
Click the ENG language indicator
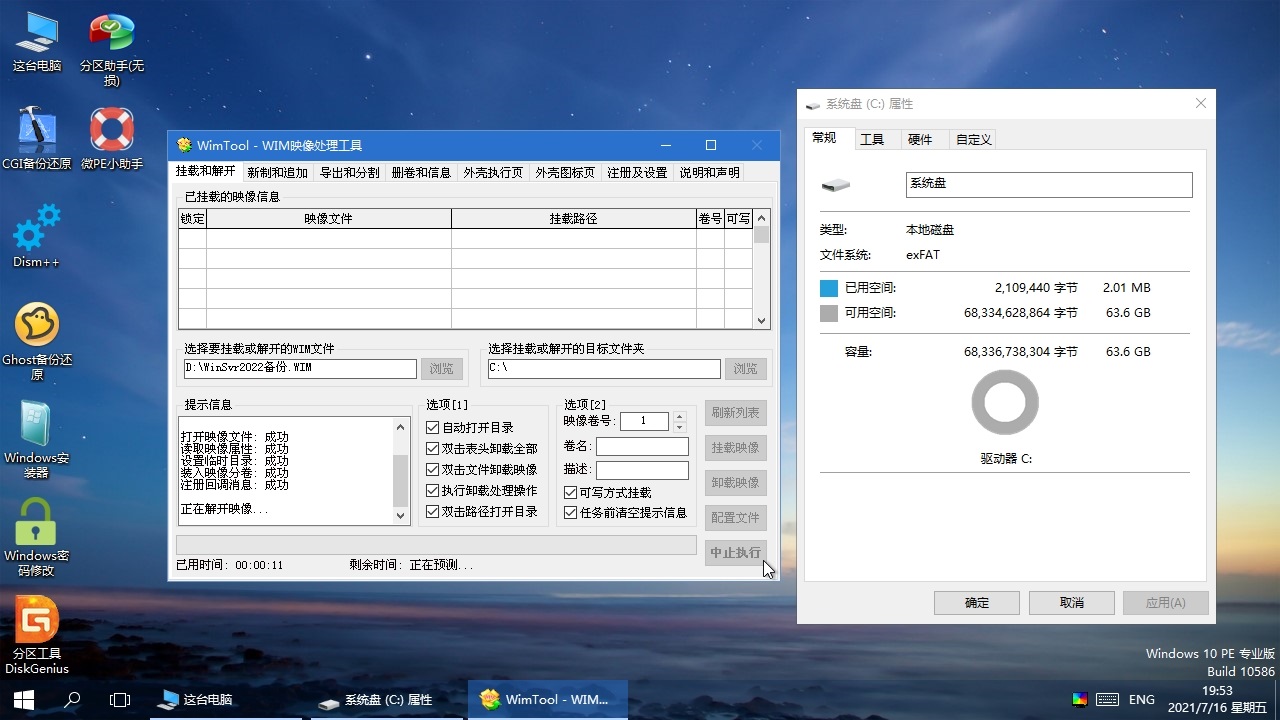1141,700
